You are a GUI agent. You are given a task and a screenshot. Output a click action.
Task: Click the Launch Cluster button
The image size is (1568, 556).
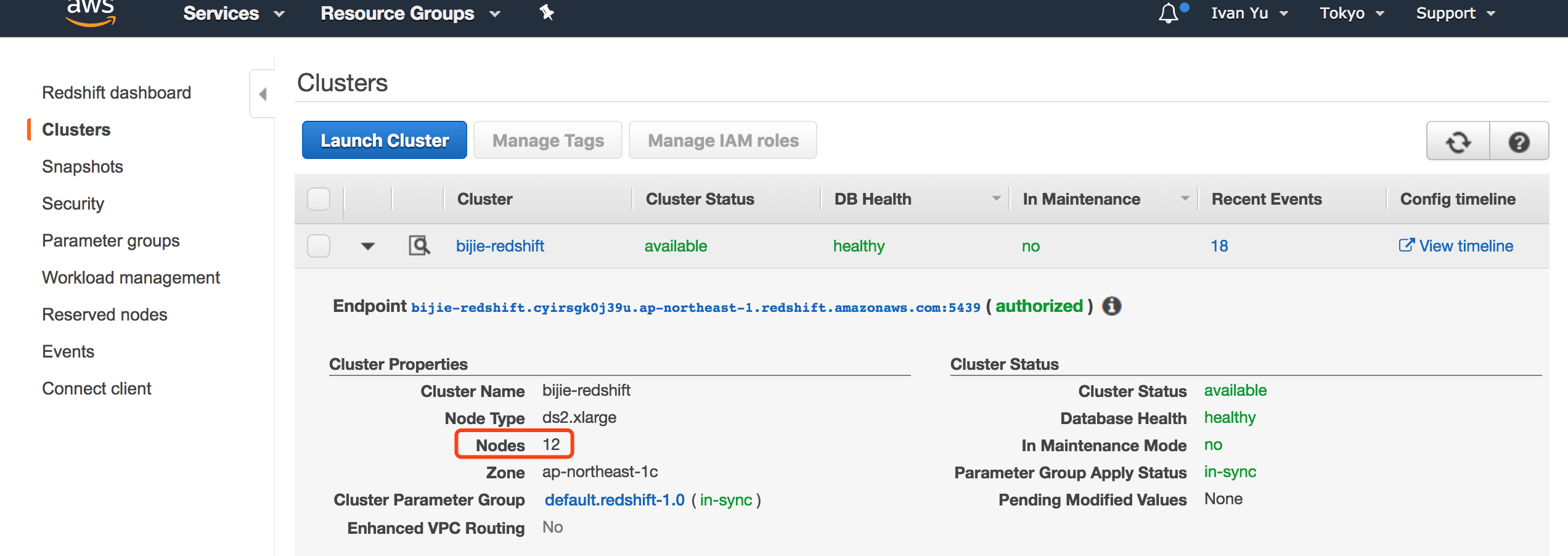tap(385, 141)
